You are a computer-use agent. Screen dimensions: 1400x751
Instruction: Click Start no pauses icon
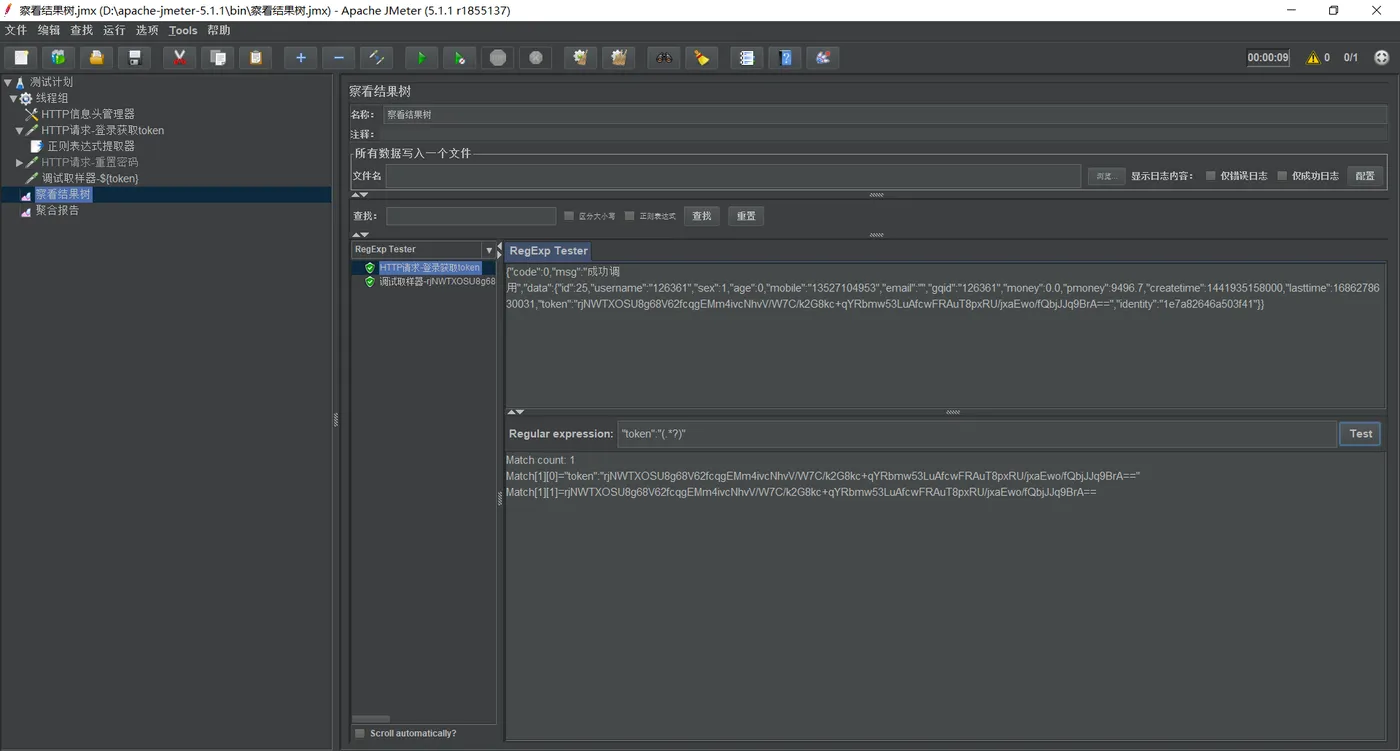point(459,58)
